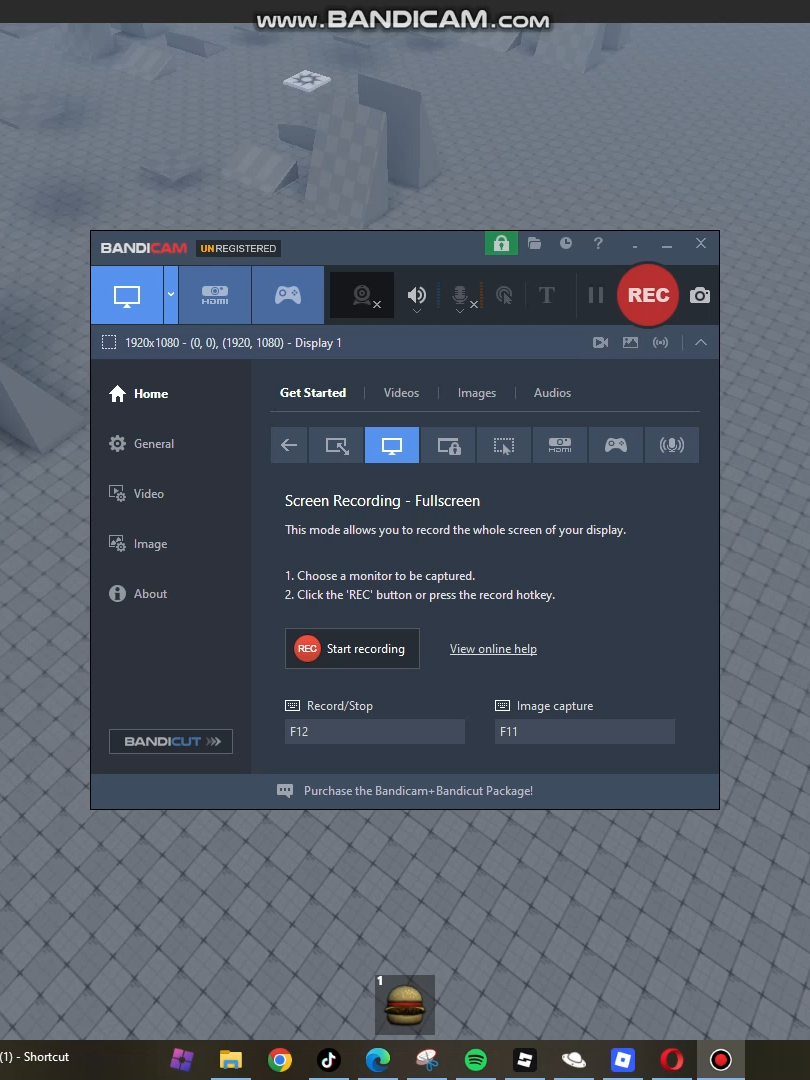810x1080 pixels.
Task: Take a screenshot with the camera icon
Action: point(700,295)
